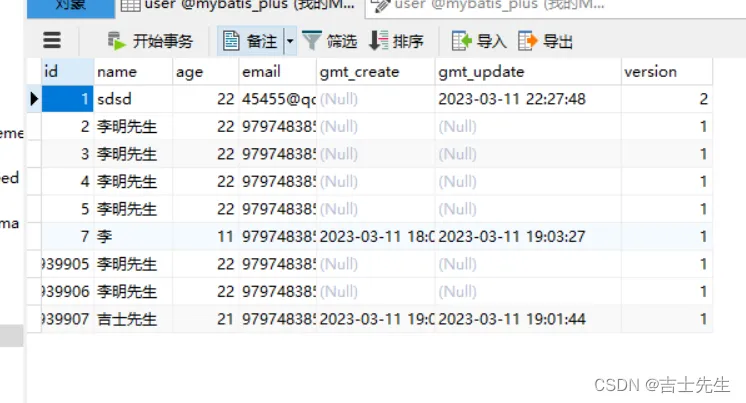Select the name cell '李' in id 7 row
746x403 pixels.
[x=133, y=236]
